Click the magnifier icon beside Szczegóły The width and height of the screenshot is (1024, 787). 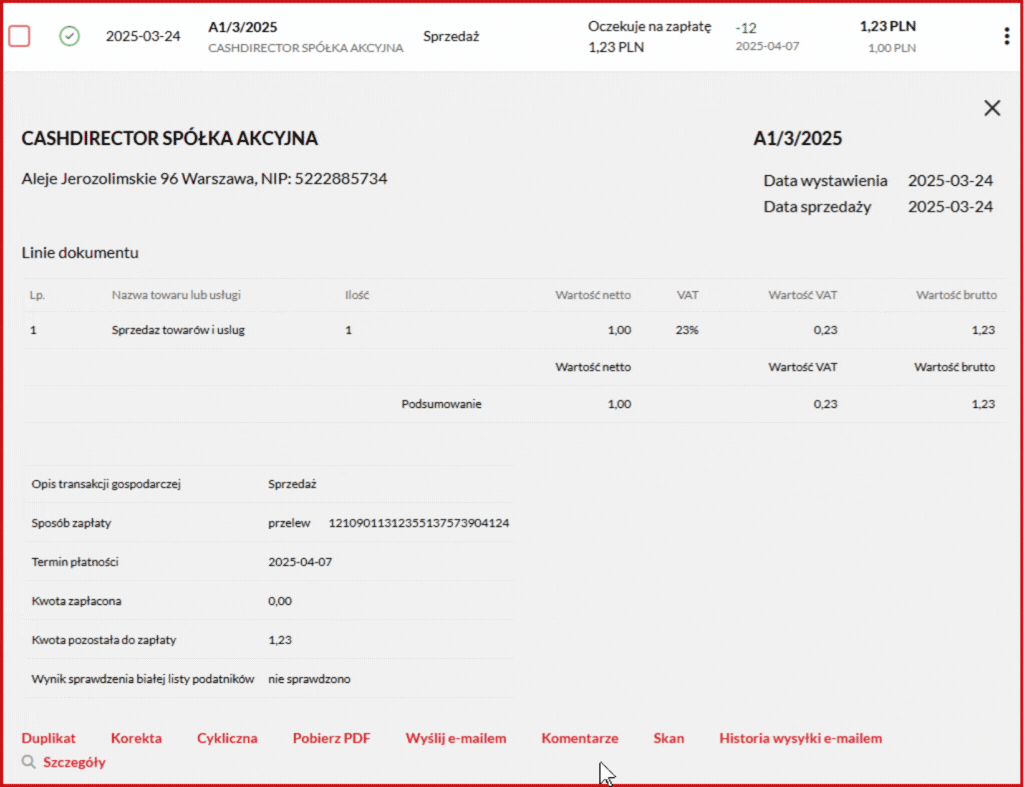pos(28,762)
